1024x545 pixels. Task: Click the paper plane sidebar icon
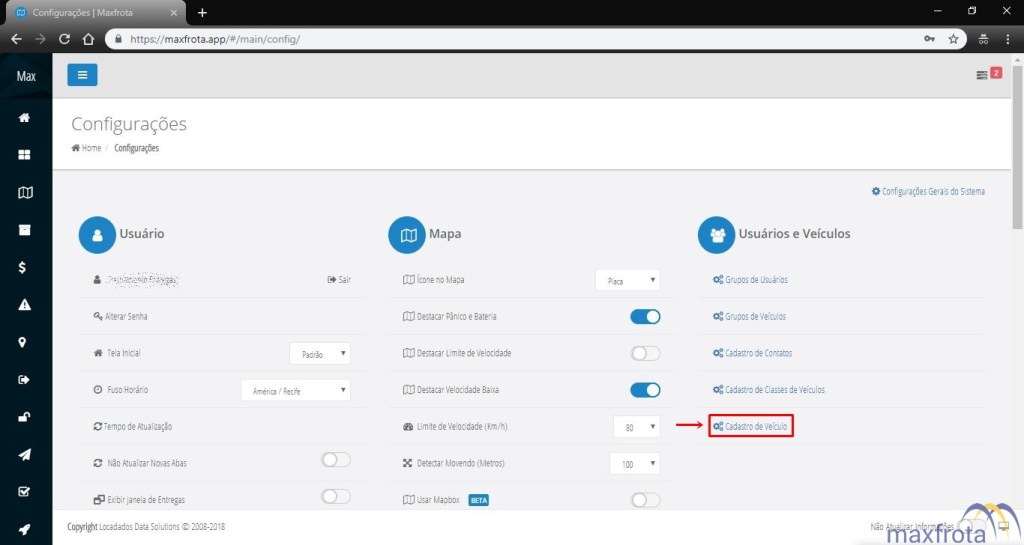[25, 454]
